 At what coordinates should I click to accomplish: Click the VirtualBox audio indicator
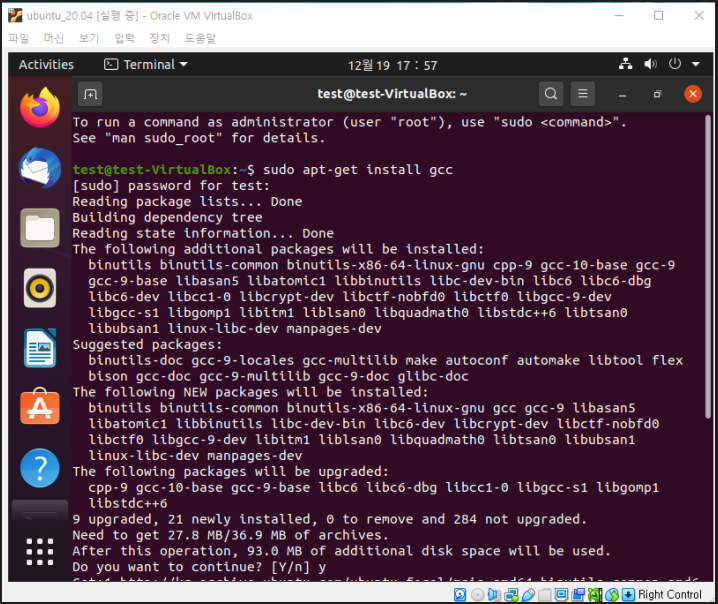coord(494,594)
